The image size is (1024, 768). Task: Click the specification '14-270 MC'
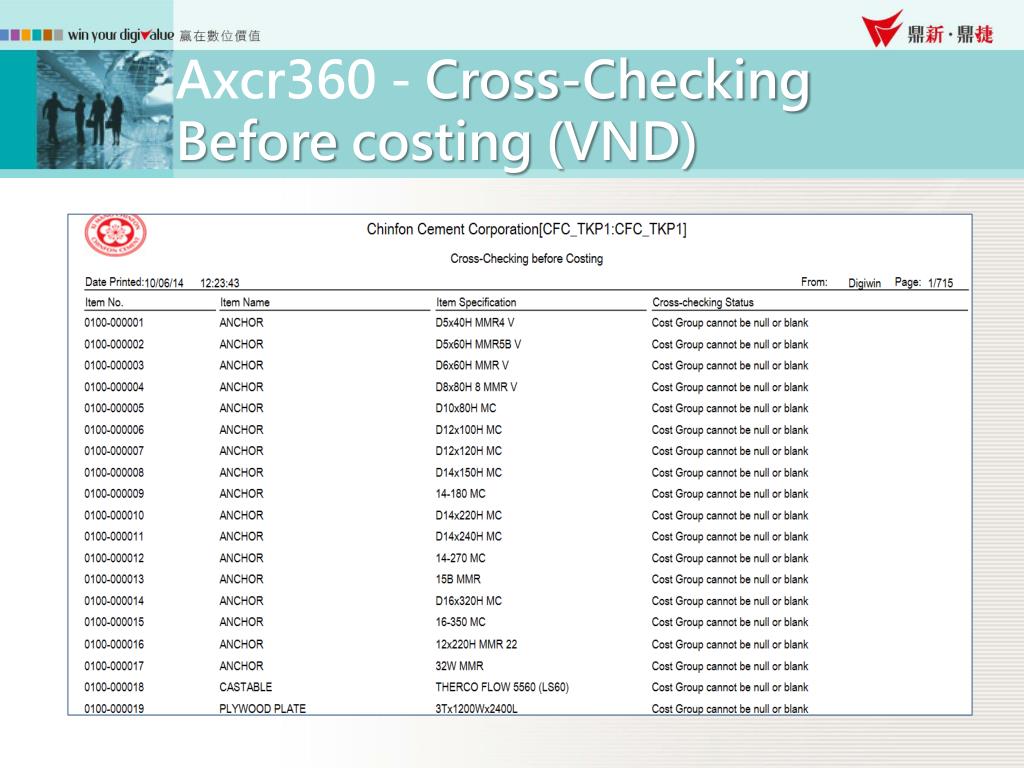click(460, 558)
